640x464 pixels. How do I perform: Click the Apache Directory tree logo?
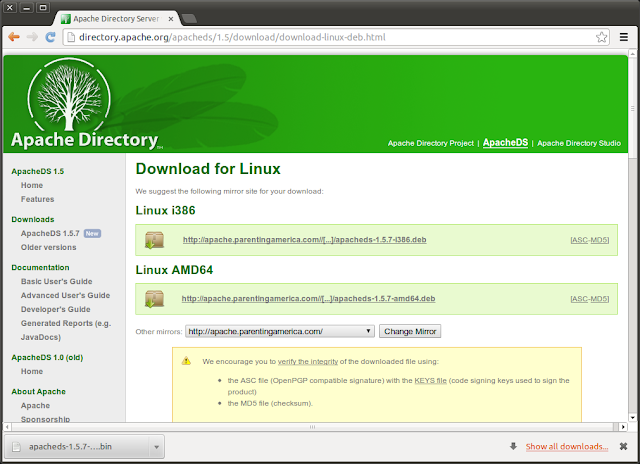point(69,96)
